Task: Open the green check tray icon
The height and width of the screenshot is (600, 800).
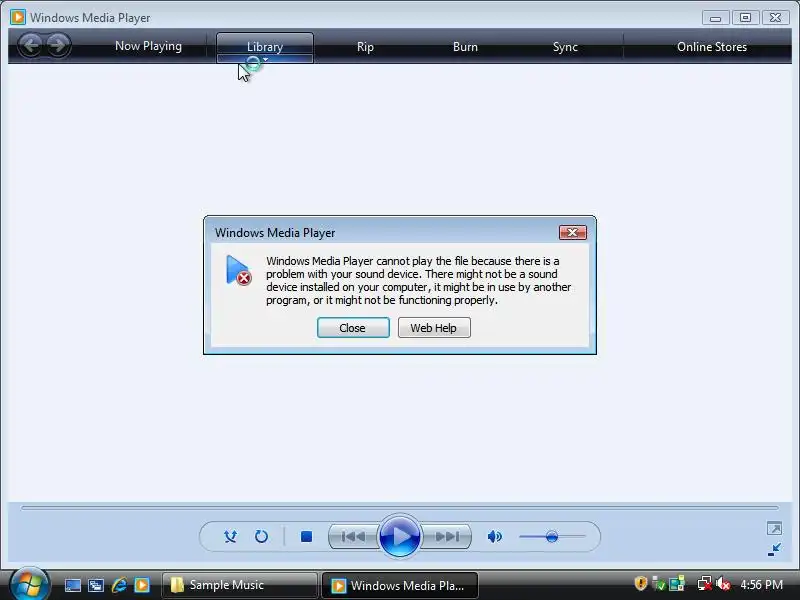Action: point(659,583)
